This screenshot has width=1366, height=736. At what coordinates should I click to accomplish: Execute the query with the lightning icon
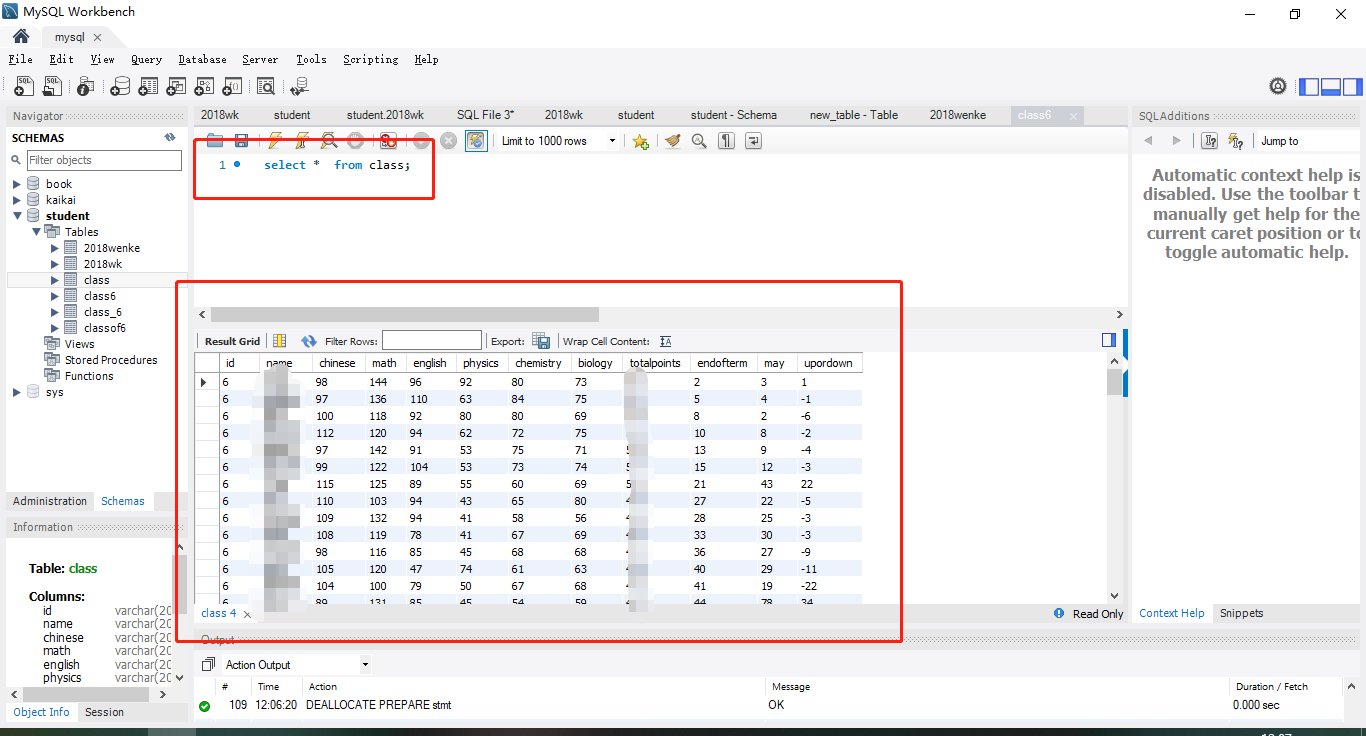(x=275, y=141)
